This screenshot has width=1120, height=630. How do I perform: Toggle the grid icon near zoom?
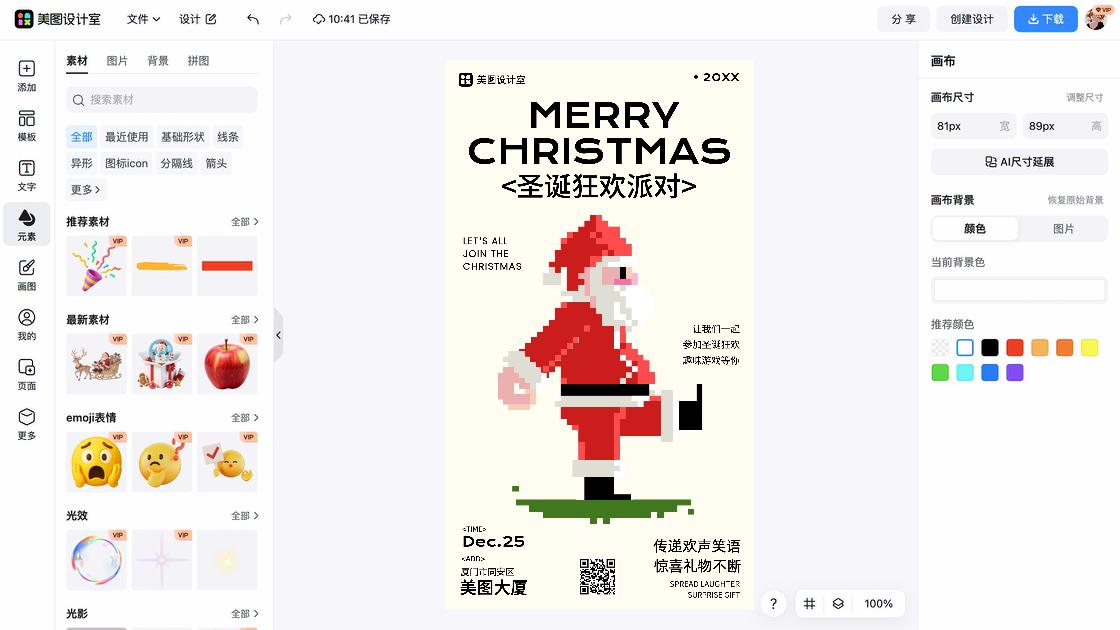click(x=809, y=604)
